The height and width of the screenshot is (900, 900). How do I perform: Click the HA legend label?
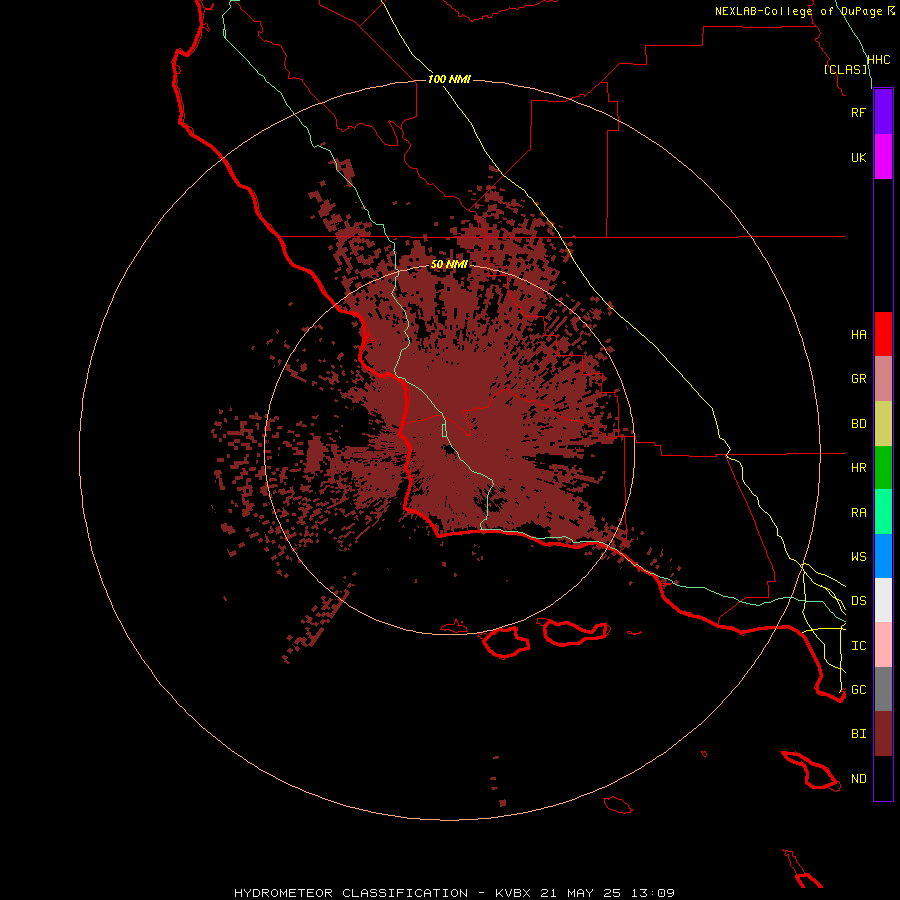[859, 334]
